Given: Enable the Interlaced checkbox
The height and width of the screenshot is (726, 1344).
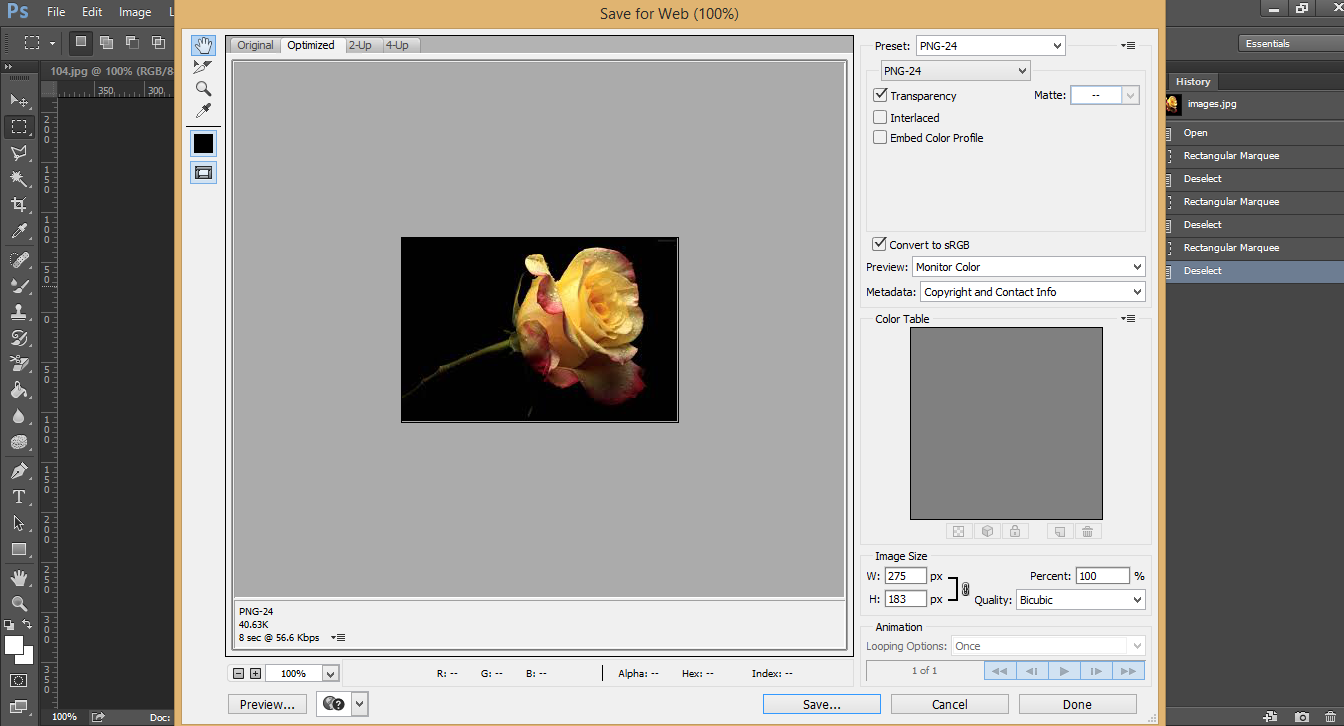Looking at the screenshot, I should pos(881,118).
